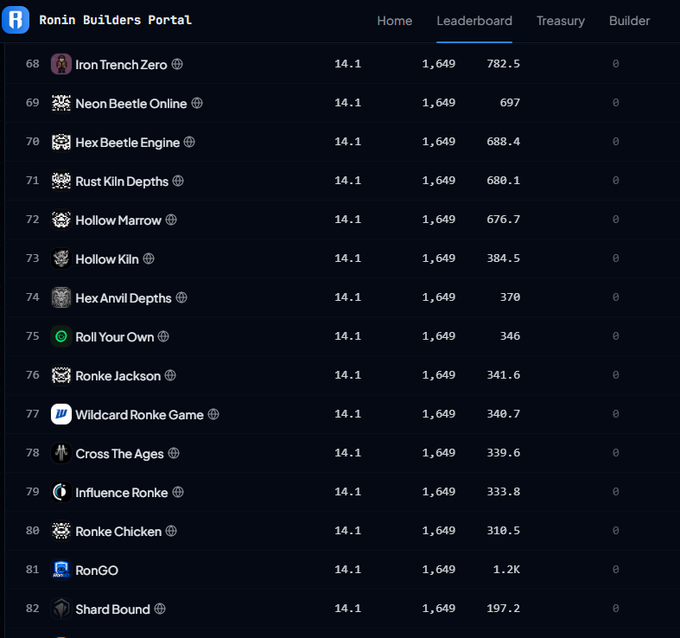Open Rust Kiln Depths project name
The width and height of the screenshot is (680, 638).
122,181
